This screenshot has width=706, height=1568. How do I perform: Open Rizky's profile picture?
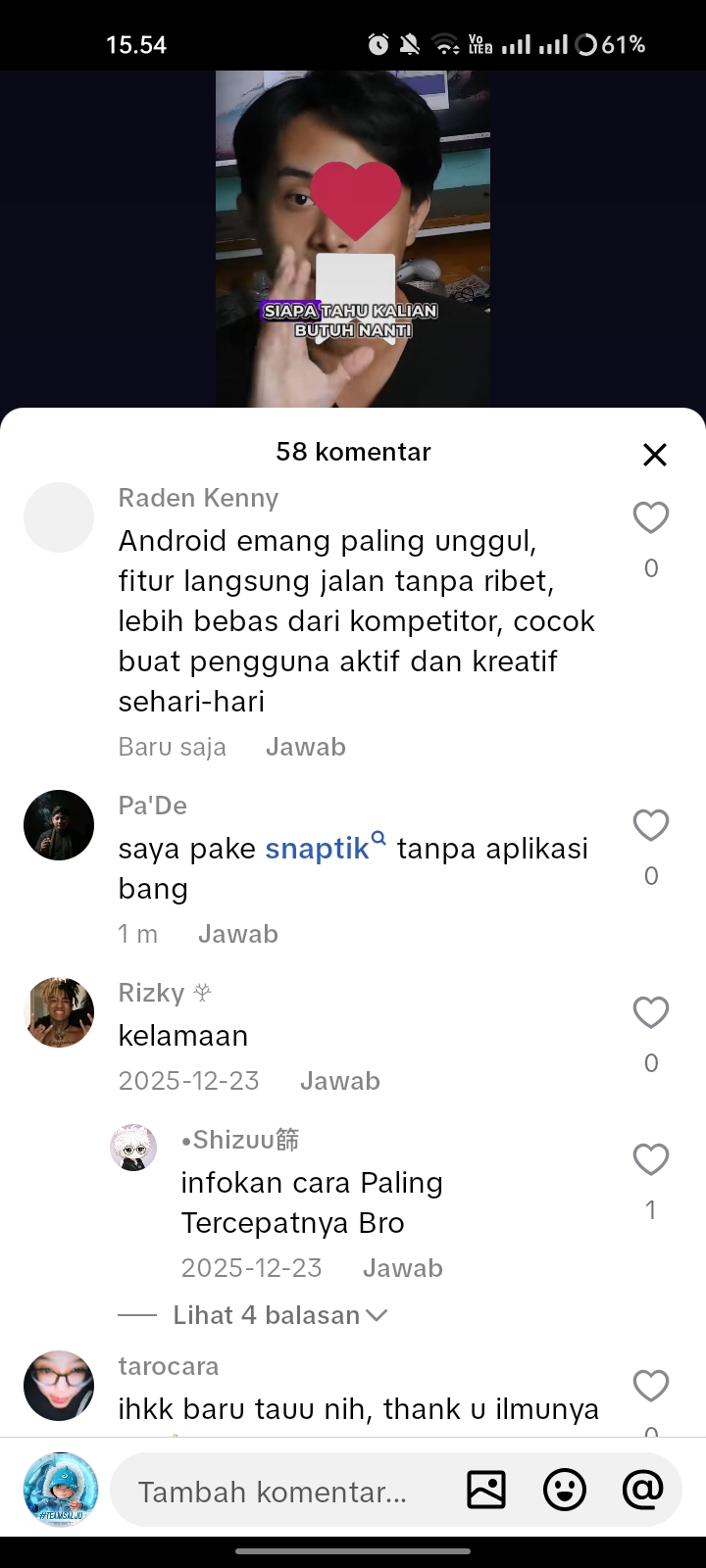(x=59, y=1012)
